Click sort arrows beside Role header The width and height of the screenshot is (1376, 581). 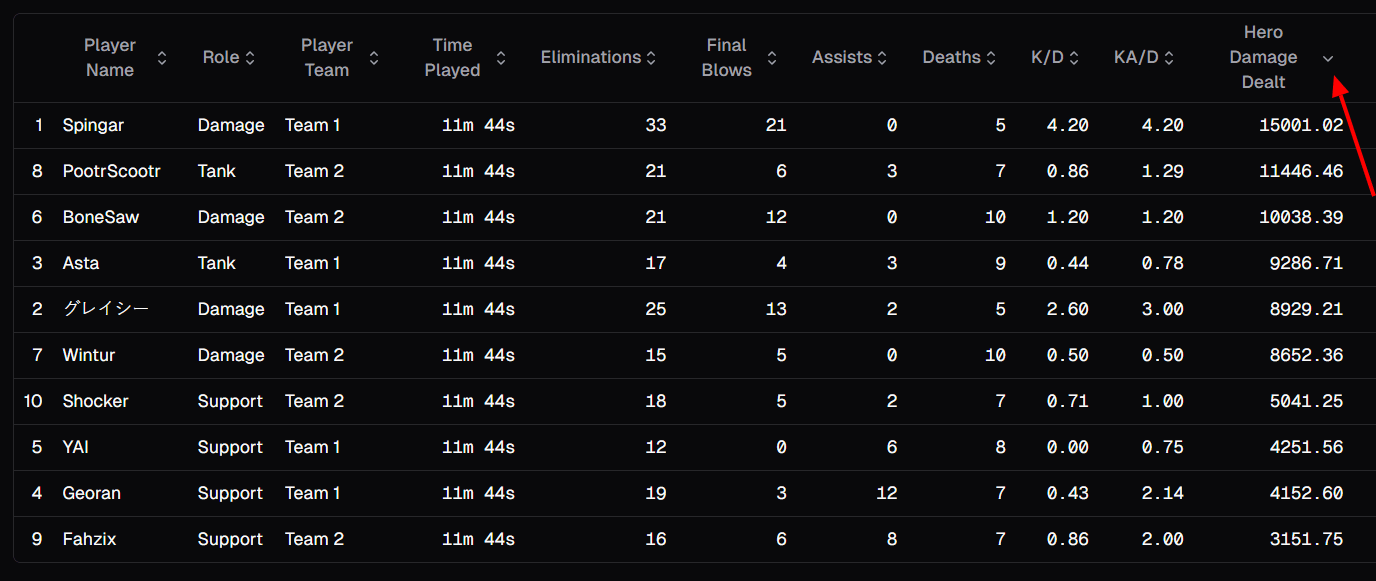tap(250, 58)
